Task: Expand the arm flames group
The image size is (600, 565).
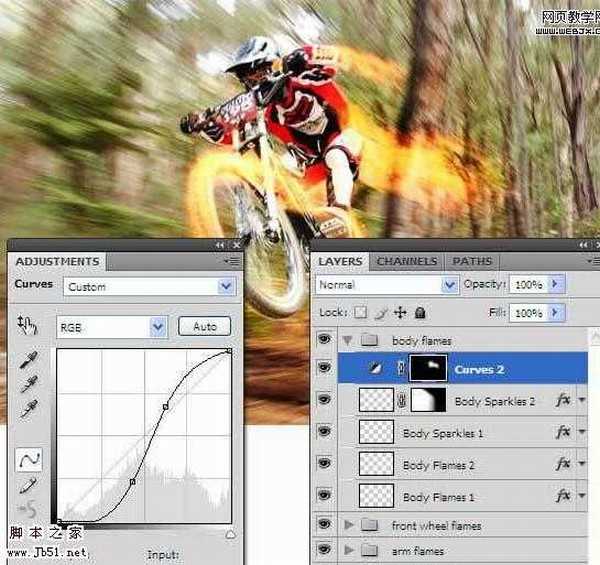Action: click(x=349, y=550)
